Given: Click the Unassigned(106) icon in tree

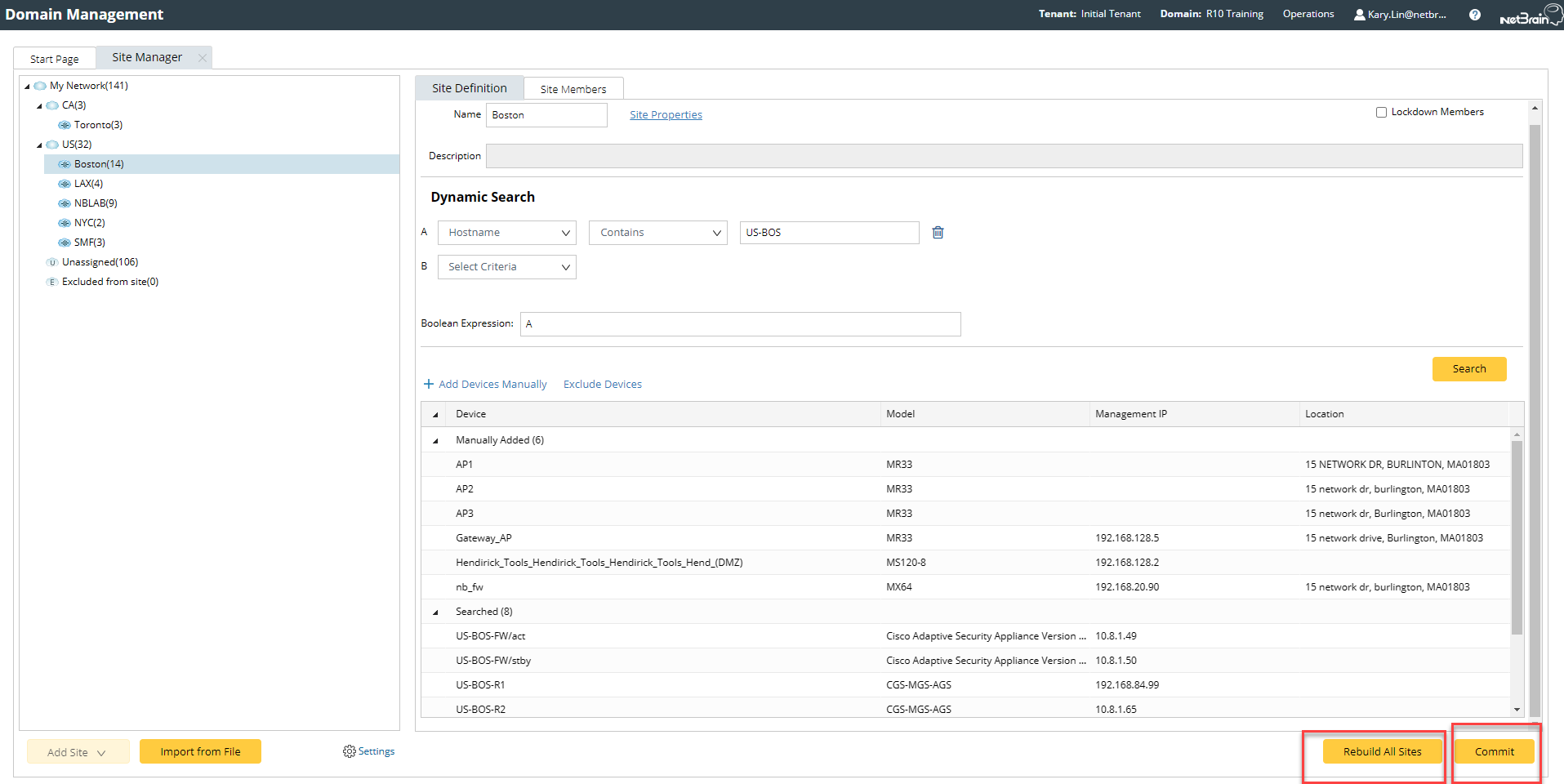Looking at the screenshot, I should click(52, 262).
